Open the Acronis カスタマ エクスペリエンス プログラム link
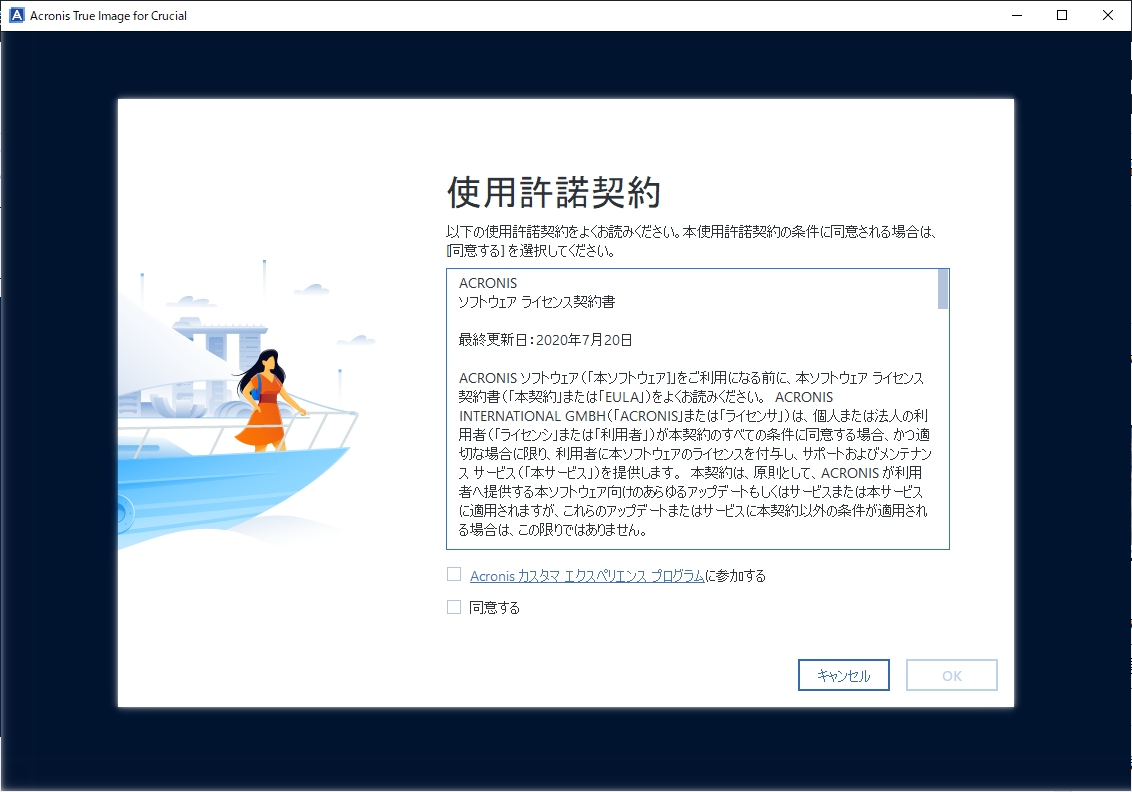Image resolution: width=1132 pixels, height=792 pixels. coord(587,576)
